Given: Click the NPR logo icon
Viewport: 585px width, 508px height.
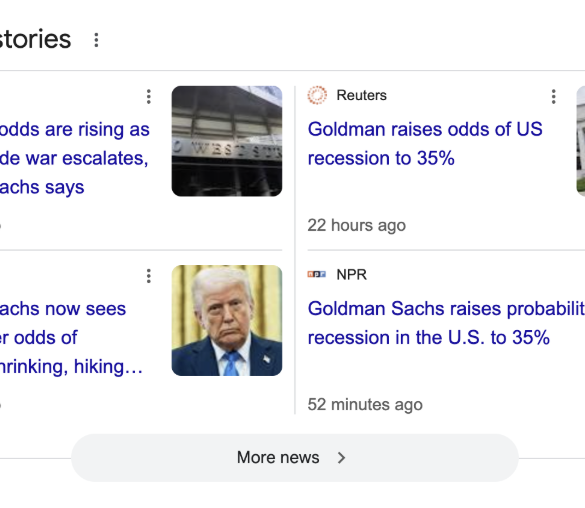Looking at the screenshot, I should coord(317,274).
